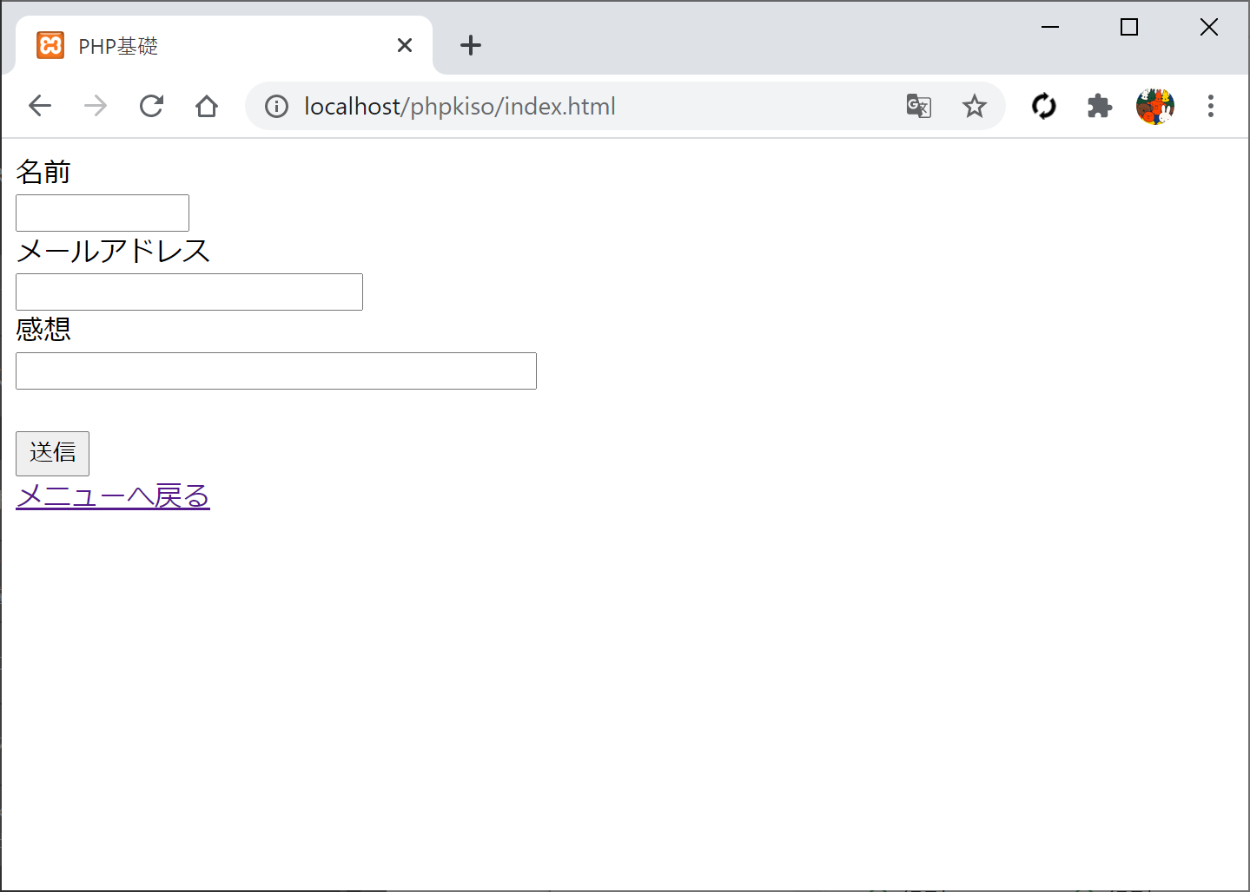Click the メールアドレス input field
The image size is (1250, 892).
coord(189,292)
